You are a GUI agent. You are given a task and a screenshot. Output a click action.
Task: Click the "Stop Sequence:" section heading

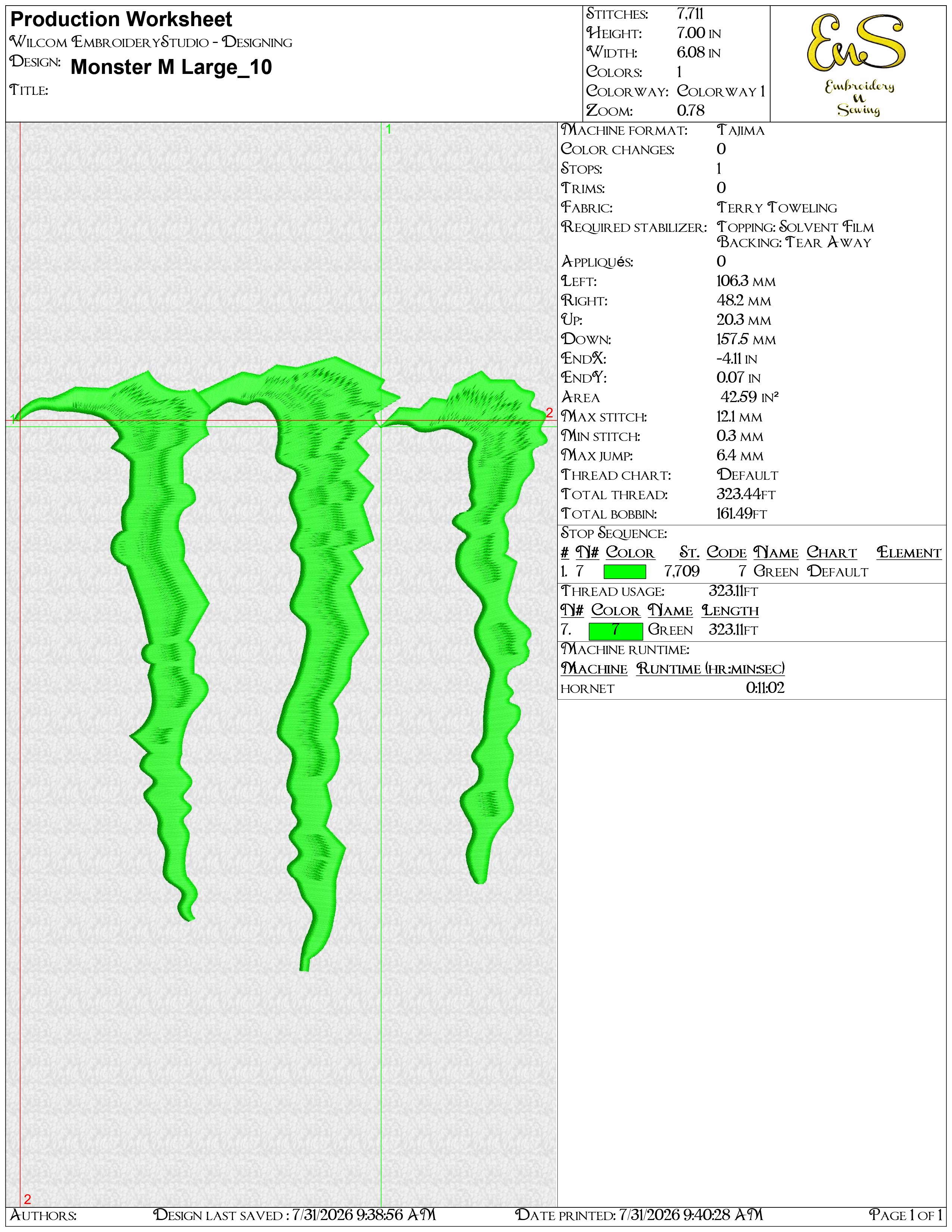614,533
